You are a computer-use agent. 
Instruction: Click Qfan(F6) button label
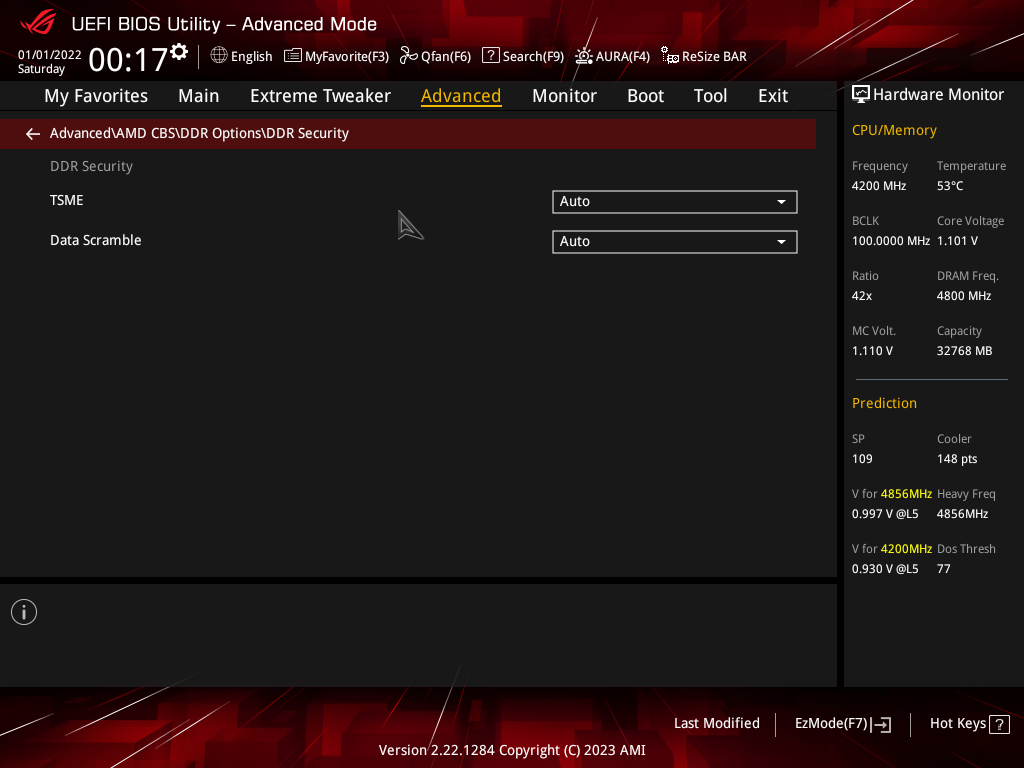point(446,57)
